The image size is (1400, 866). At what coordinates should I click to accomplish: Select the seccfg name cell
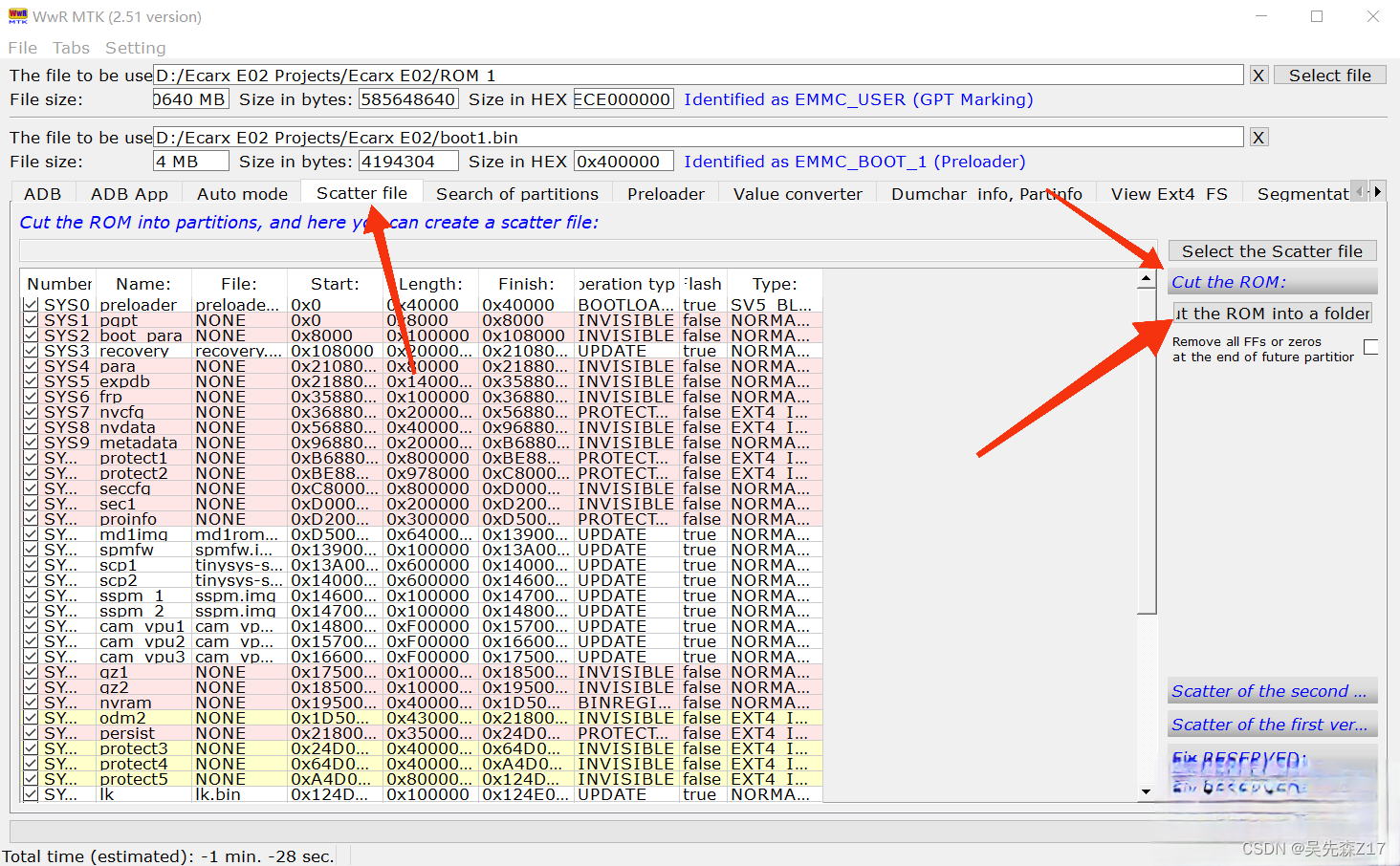click(x=143, y=488)
